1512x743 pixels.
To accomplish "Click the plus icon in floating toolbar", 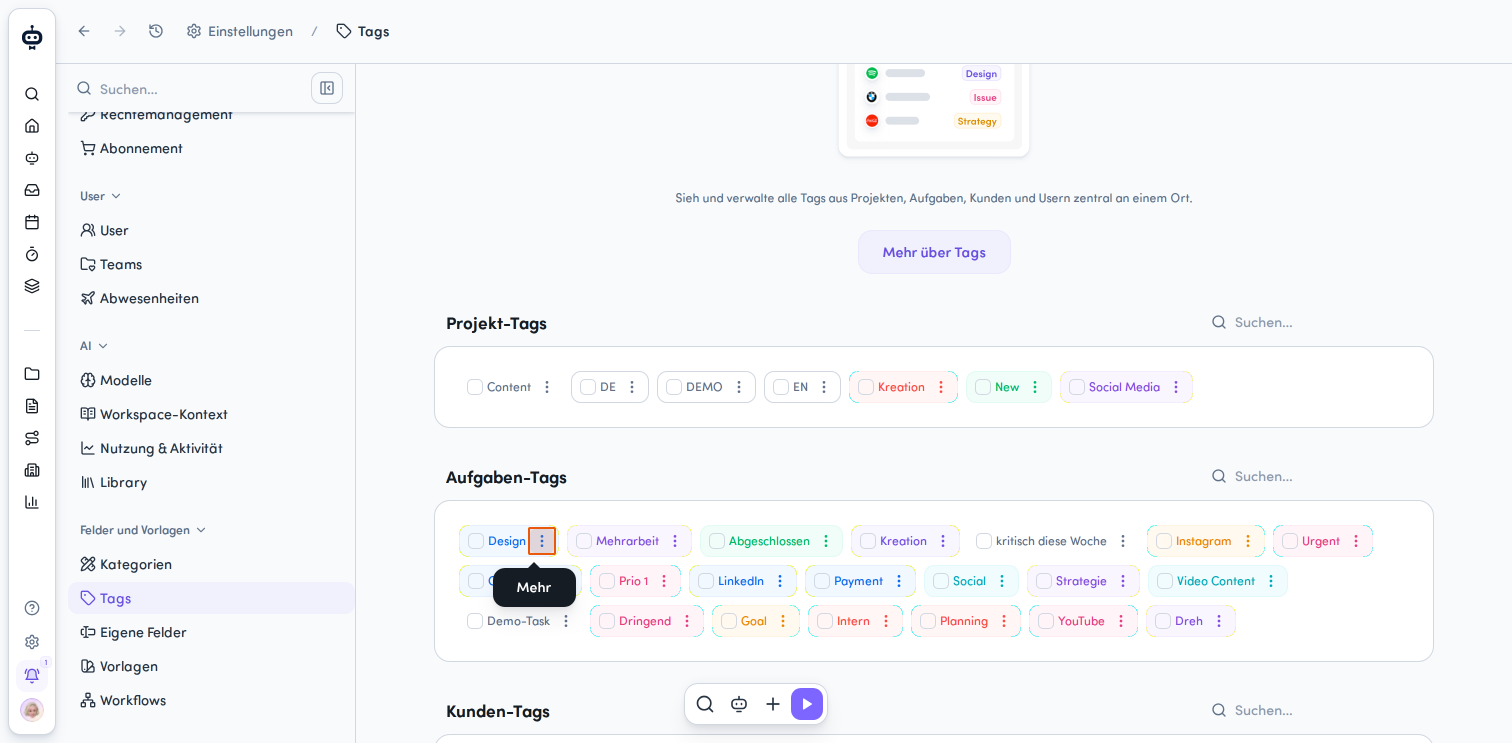I will pos(773,704).
